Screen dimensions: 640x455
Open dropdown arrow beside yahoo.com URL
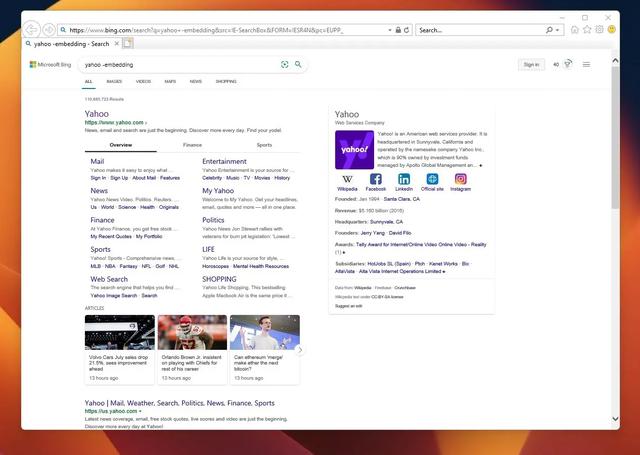[146, 123]
